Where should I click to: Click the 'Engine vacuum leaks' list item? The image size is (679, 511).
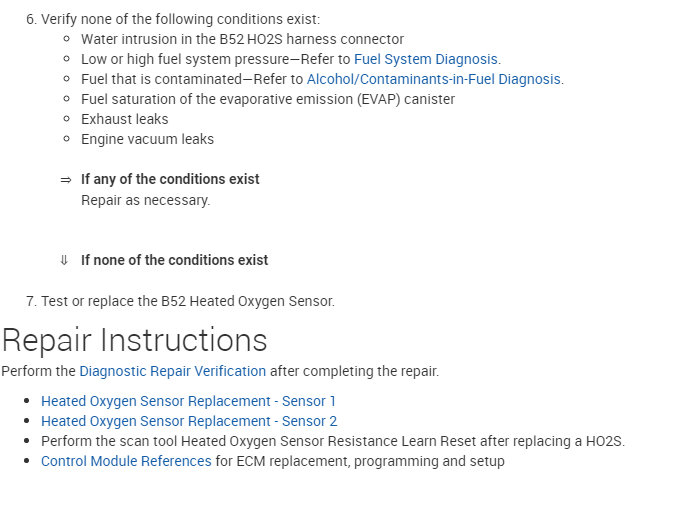(147, 139)
